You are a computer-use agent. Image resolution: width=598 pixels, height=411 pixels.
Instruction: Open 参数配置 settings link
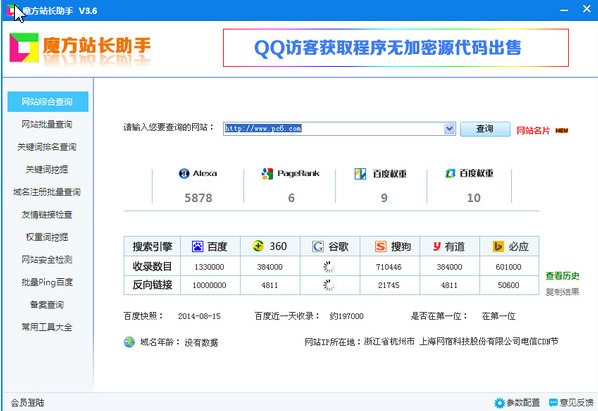pyautogui.click(x=523, y=403)
